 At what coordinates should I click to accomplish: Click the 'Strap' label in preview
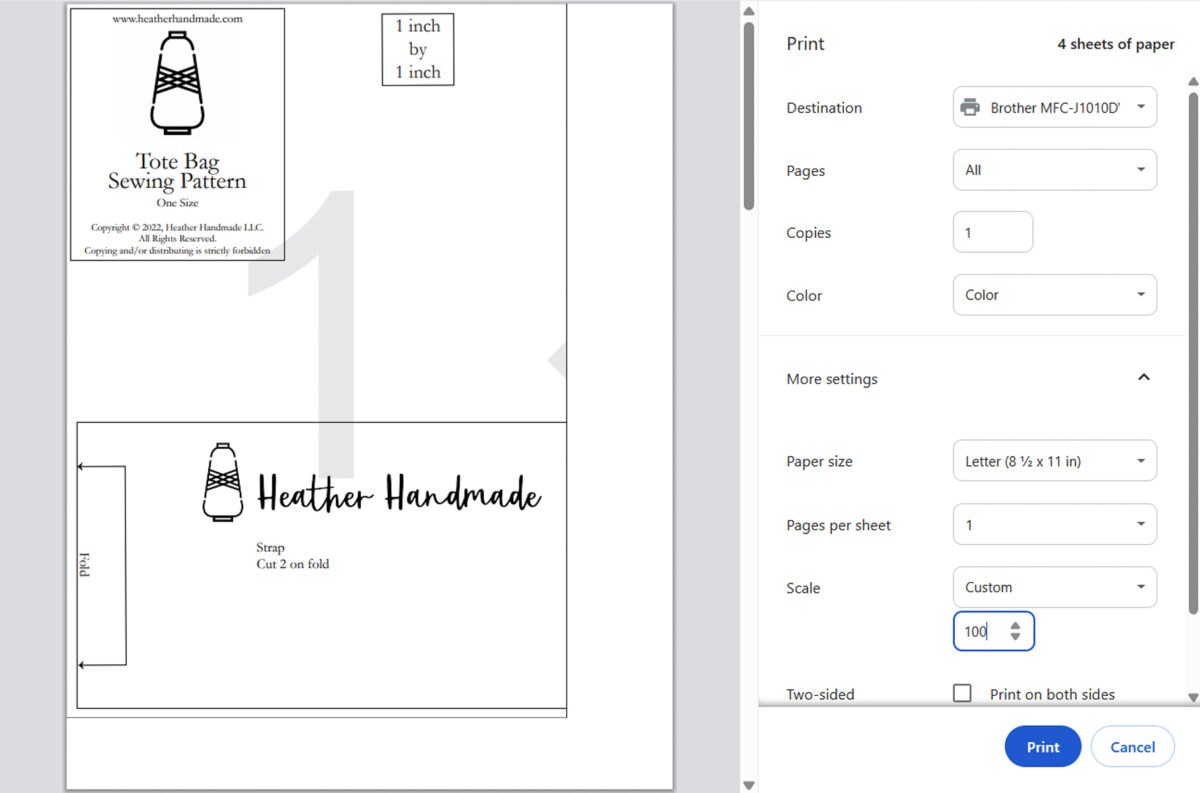coord(270,548)
